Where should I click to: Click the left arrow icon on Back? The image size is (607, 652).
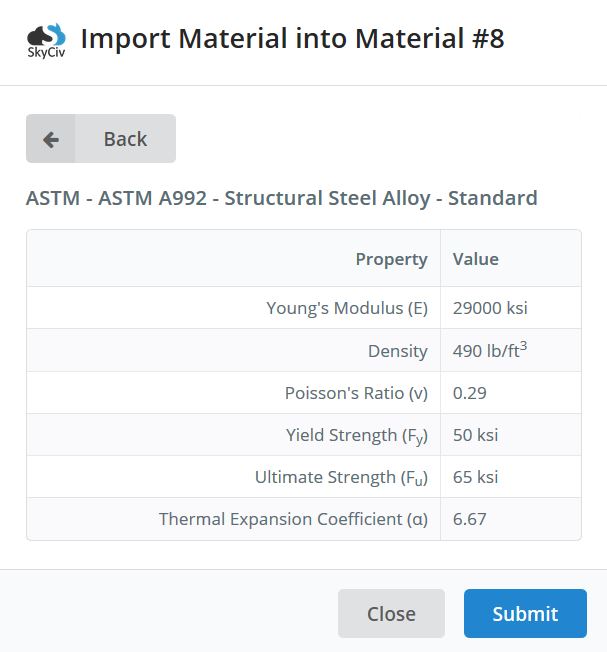pos(51,139)
